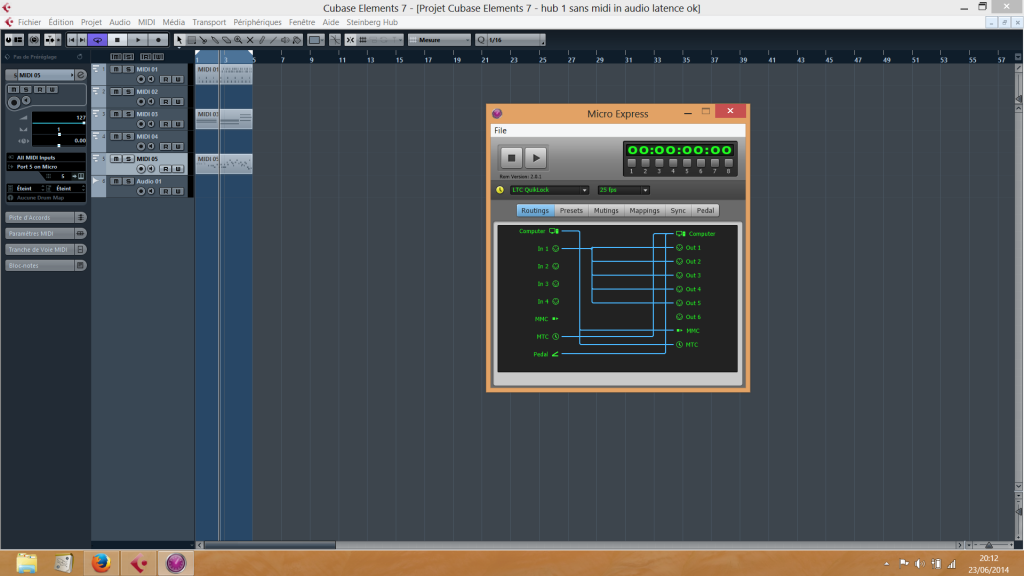Toggle Read automation on MIDI 05 track
This screenshot has width=1024, height=576.
pyautogui.click(x=166, y=169)
